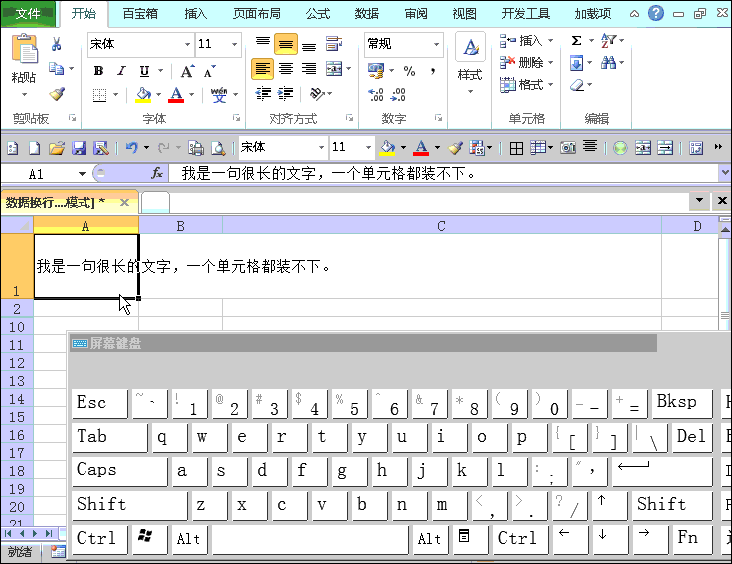Toggle Bold formatting
732x564 pixels.
click(x=98, y=71)
